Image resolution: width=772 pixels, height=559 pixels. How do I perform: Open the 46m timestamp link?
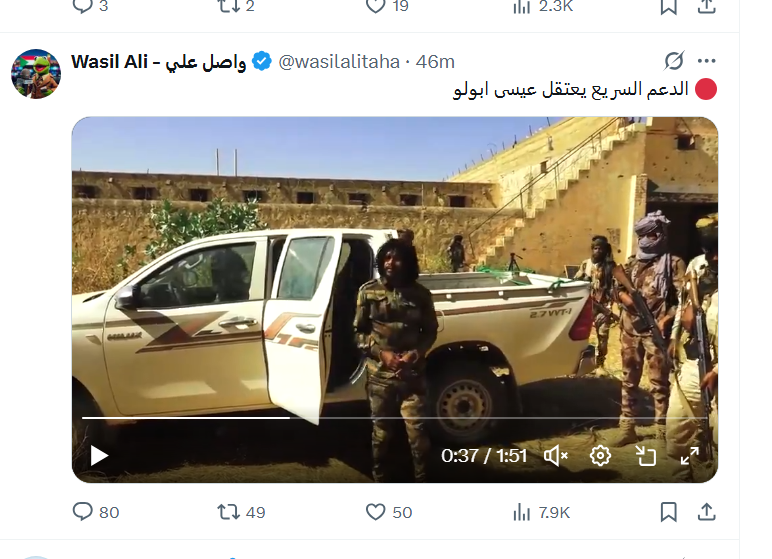click(435, 62)
